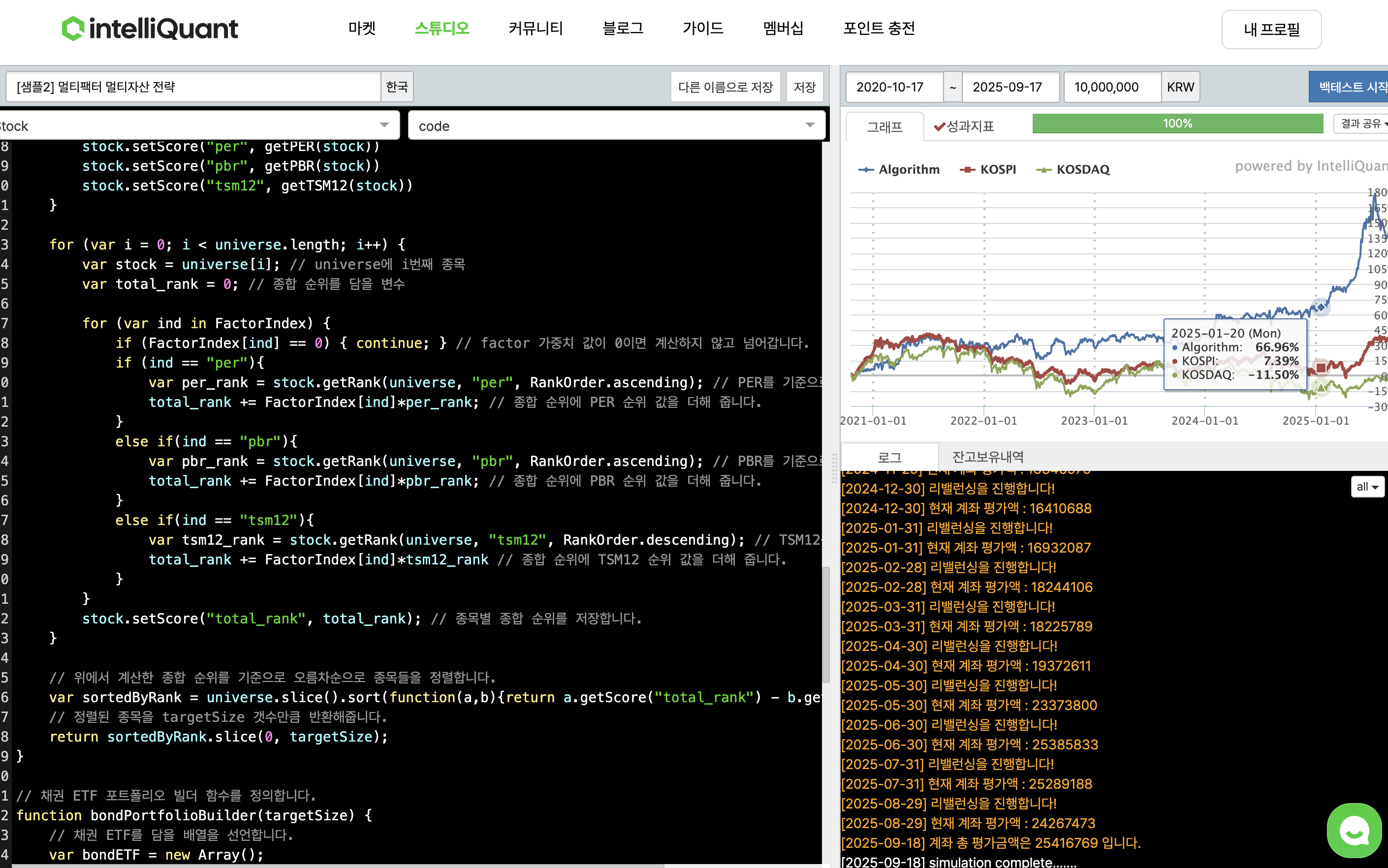Screen dimensions: 1388x868
Task: Switch to the 잔고보유내역 tab
Action: [988, 457]
